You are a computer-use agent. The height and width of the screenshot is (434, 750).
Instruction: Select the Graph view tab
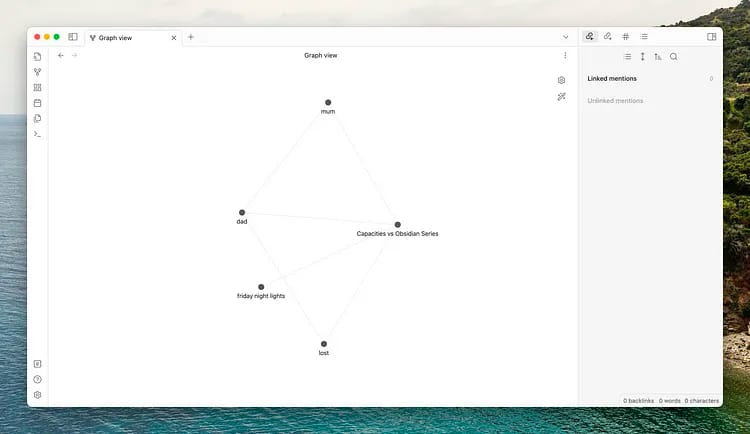[133, 38]
